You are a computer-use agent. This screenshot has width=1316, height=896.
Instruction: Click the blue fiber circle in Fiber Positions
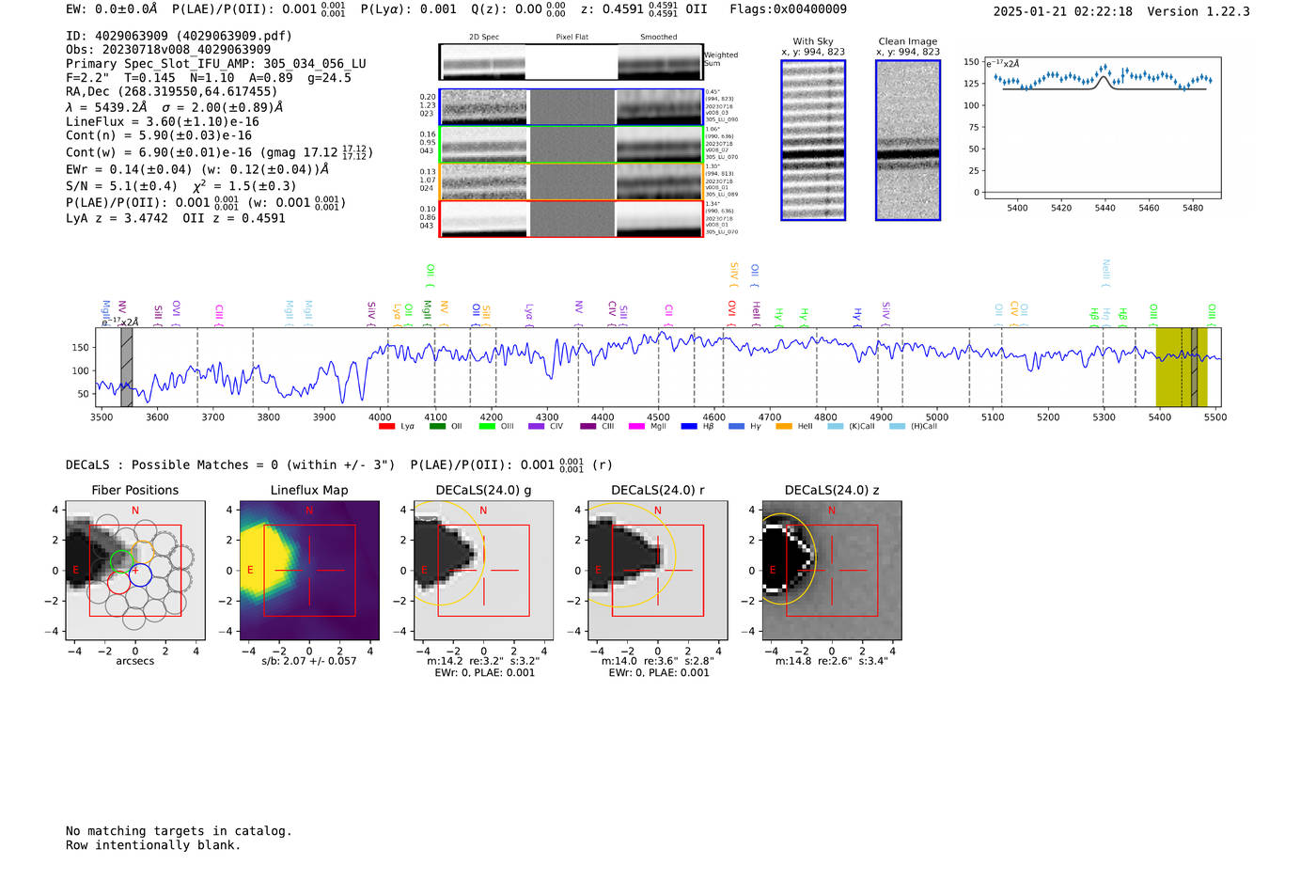(139, 575)
